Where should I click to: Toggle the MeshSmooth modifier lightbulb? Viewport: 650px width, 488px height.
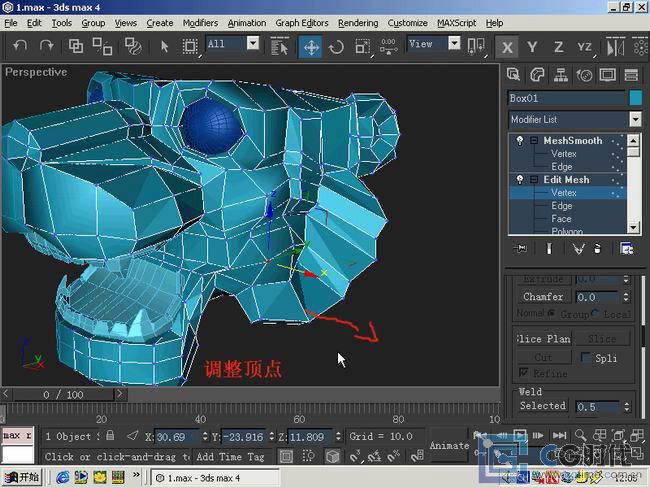519,141
